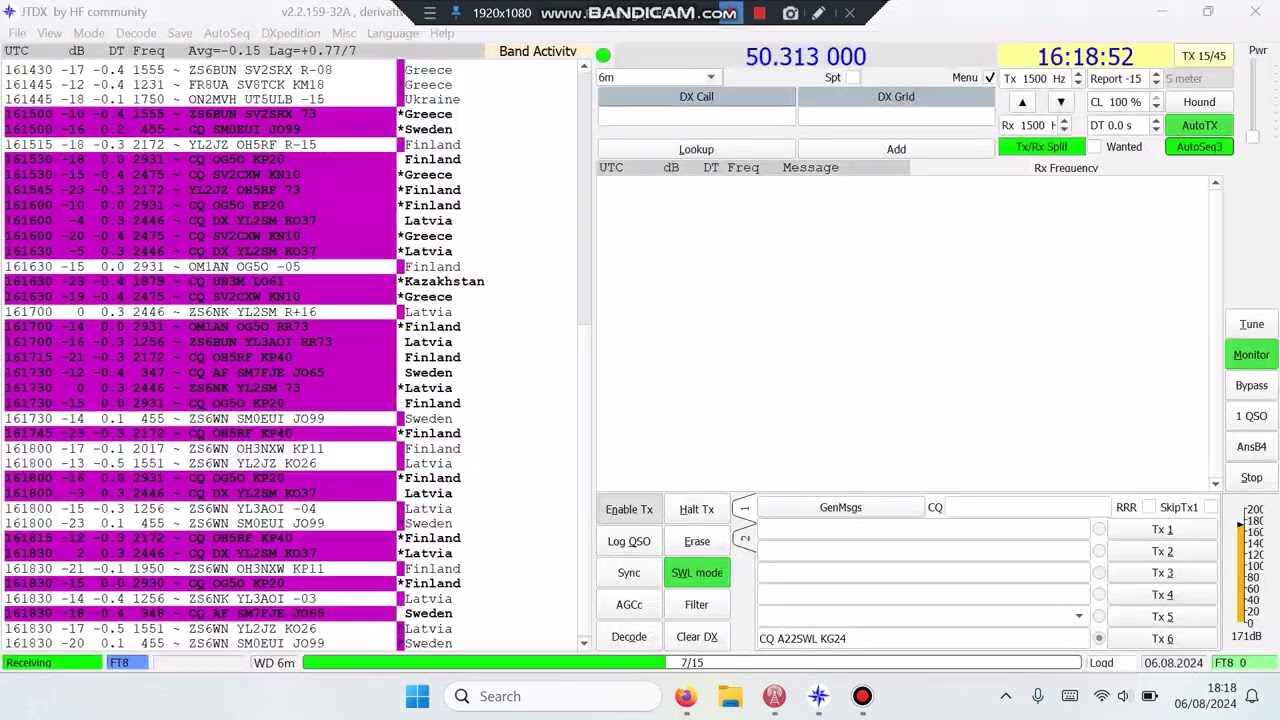1280x720 pixels.
Task: Click the selected radio button for Tx 6
Action: coord(1099,638)
